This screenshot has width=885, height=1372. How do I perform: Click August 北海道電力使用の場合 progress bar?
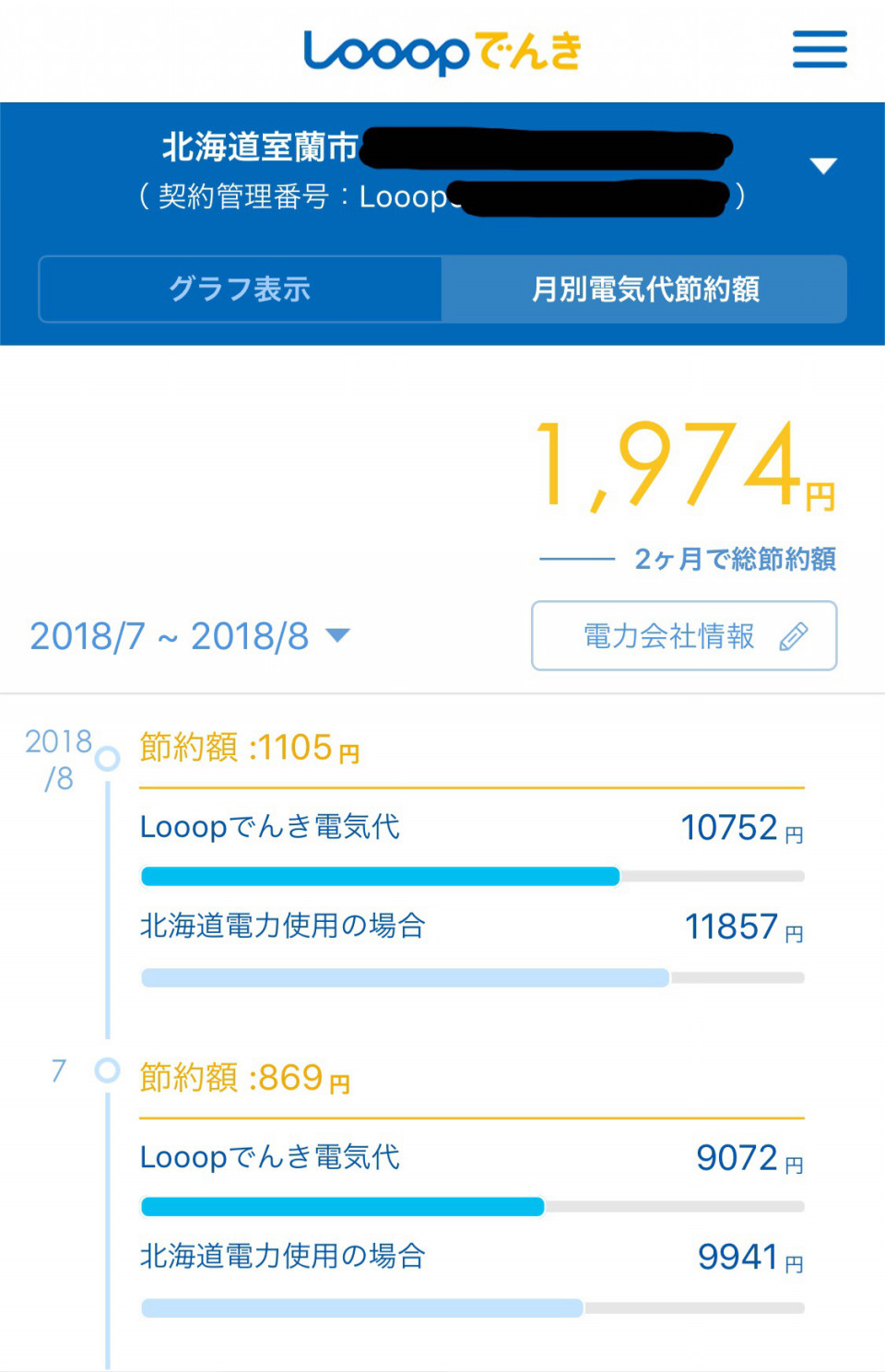tap(472, 977)
